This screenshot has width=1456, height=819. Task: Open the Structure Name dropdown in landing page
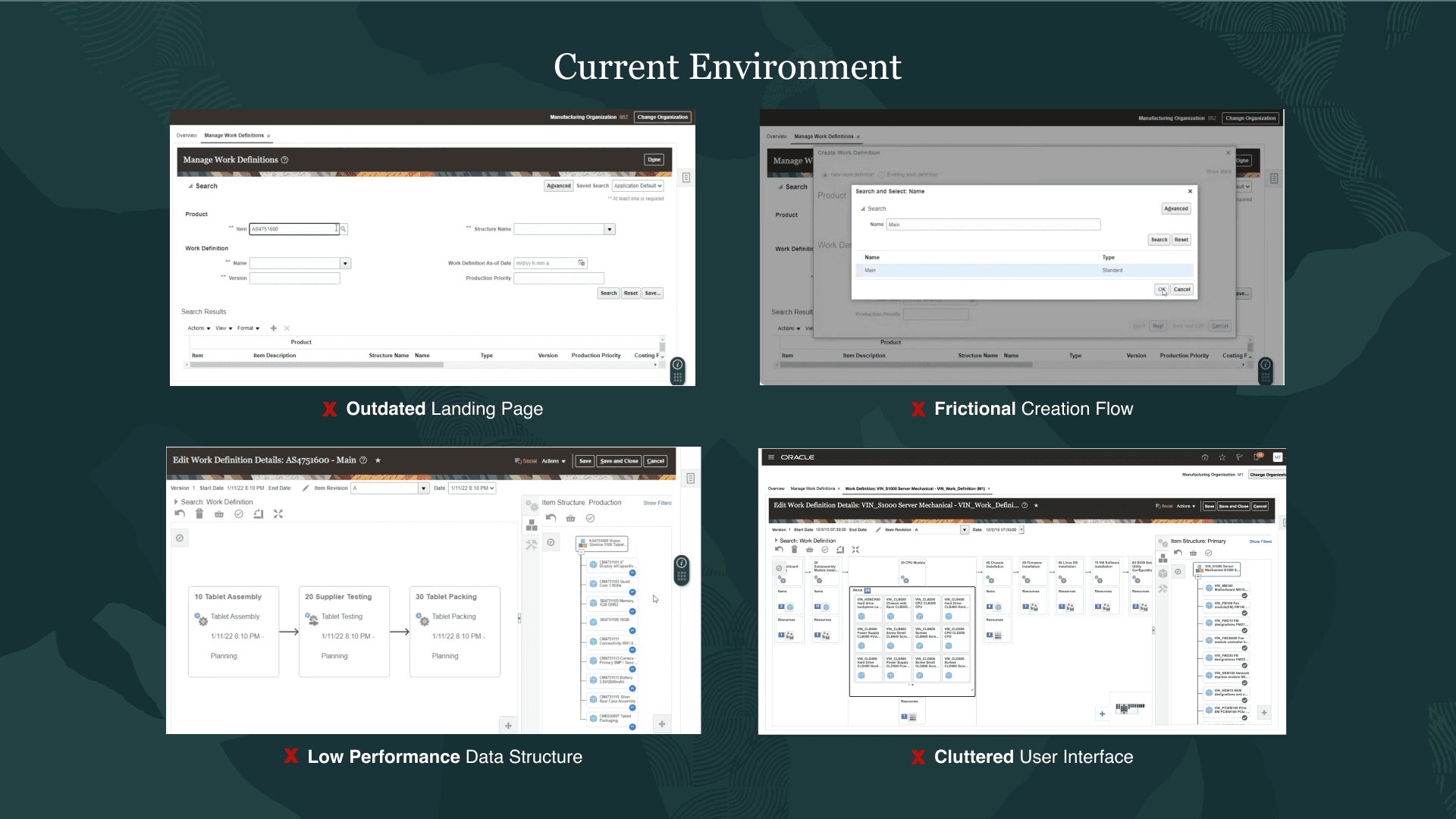tap(609, 229)
